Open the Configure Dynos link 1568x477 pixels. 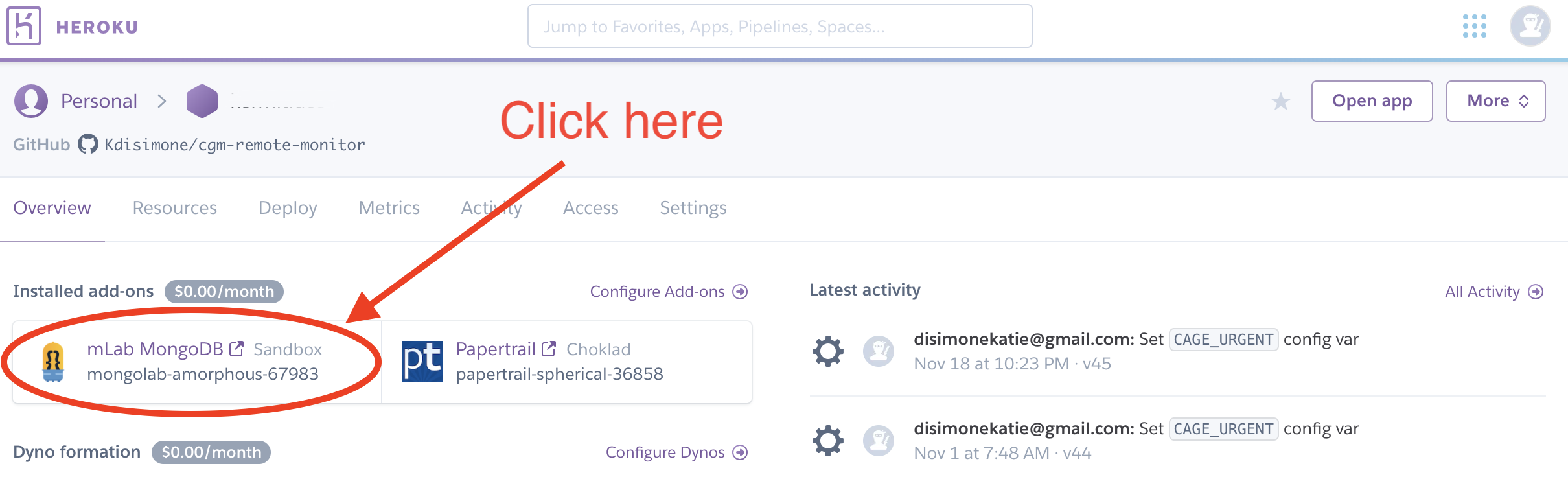(x=676, y=452)
